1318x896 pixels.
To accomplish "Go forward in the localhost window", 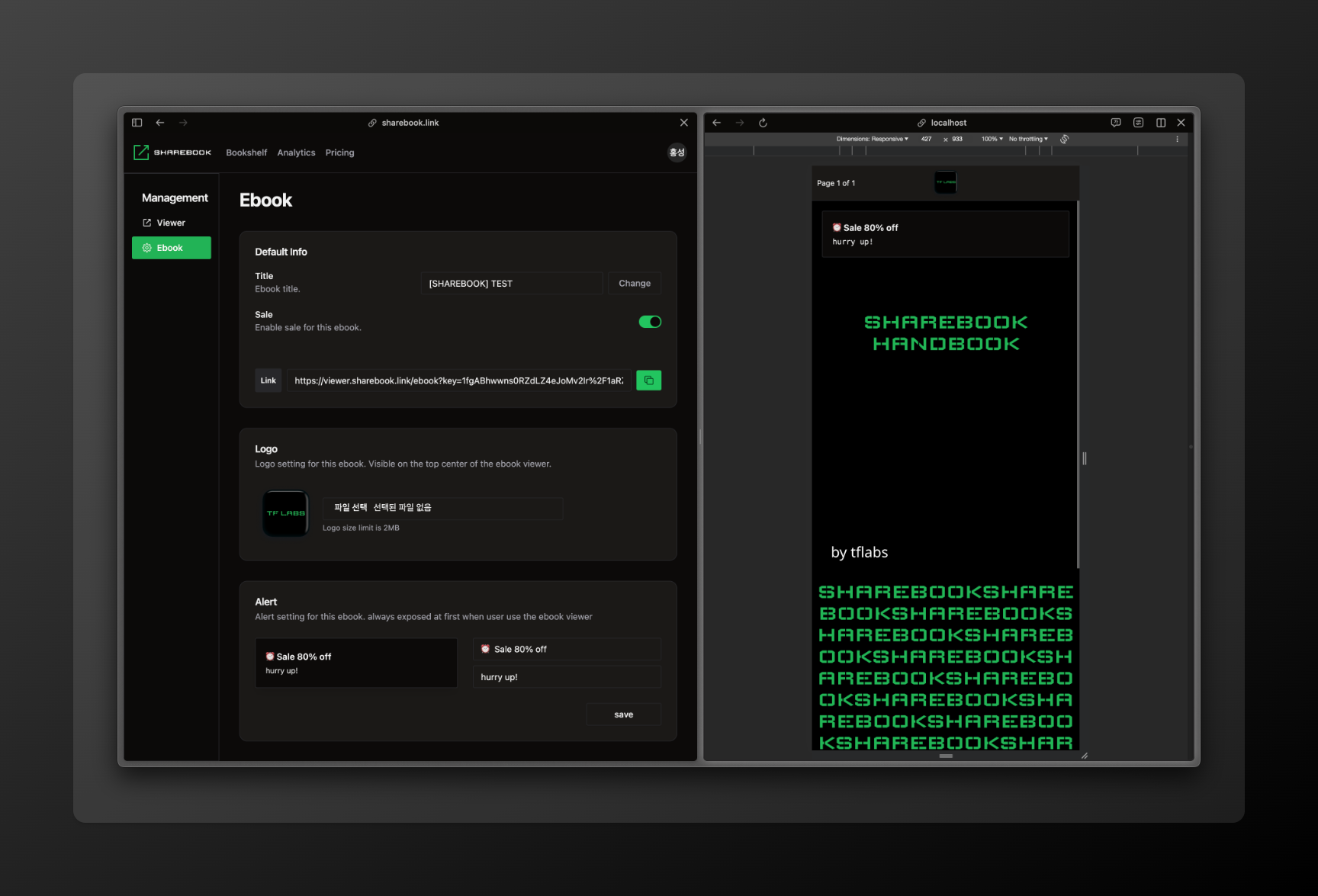I will point(740,123).
